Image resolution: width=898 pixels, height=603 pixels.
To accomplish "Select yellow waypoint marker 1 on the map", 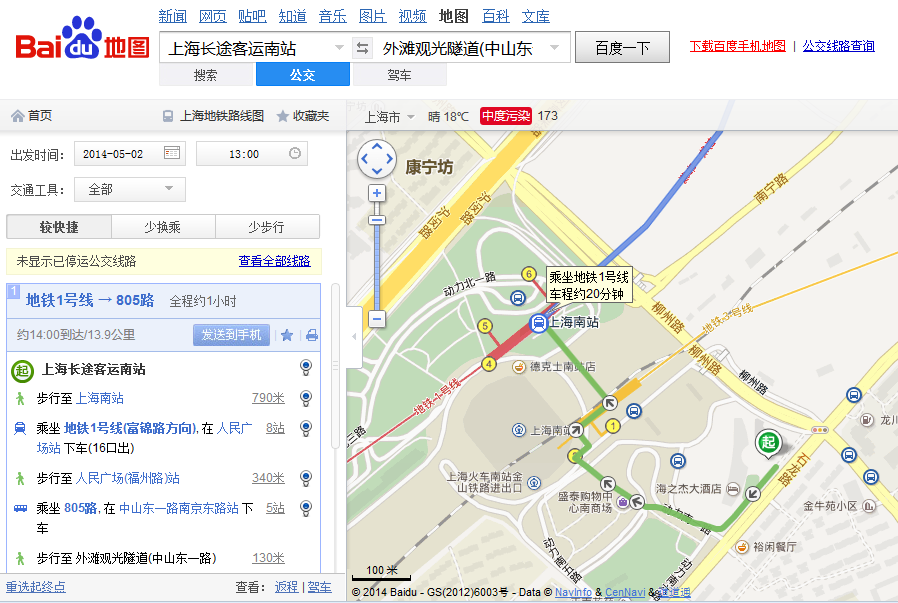I will (613, 425).
